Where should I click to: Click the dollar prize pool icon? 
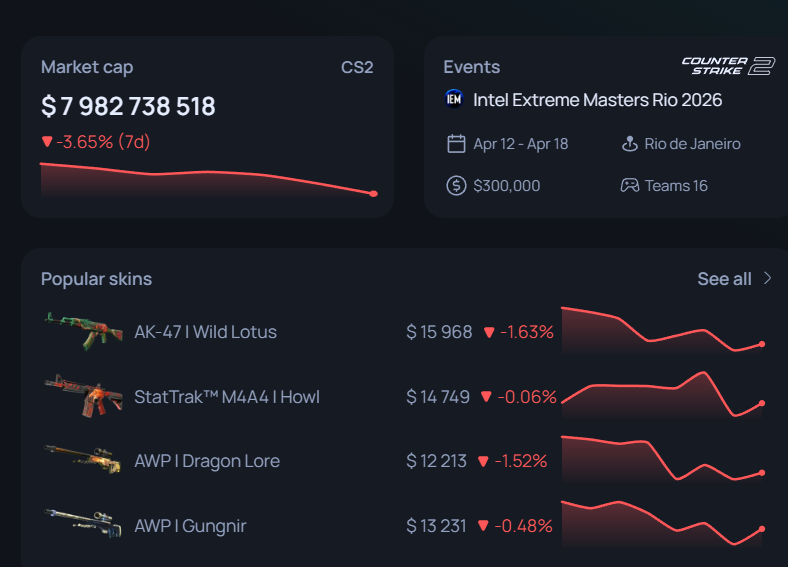456,185
